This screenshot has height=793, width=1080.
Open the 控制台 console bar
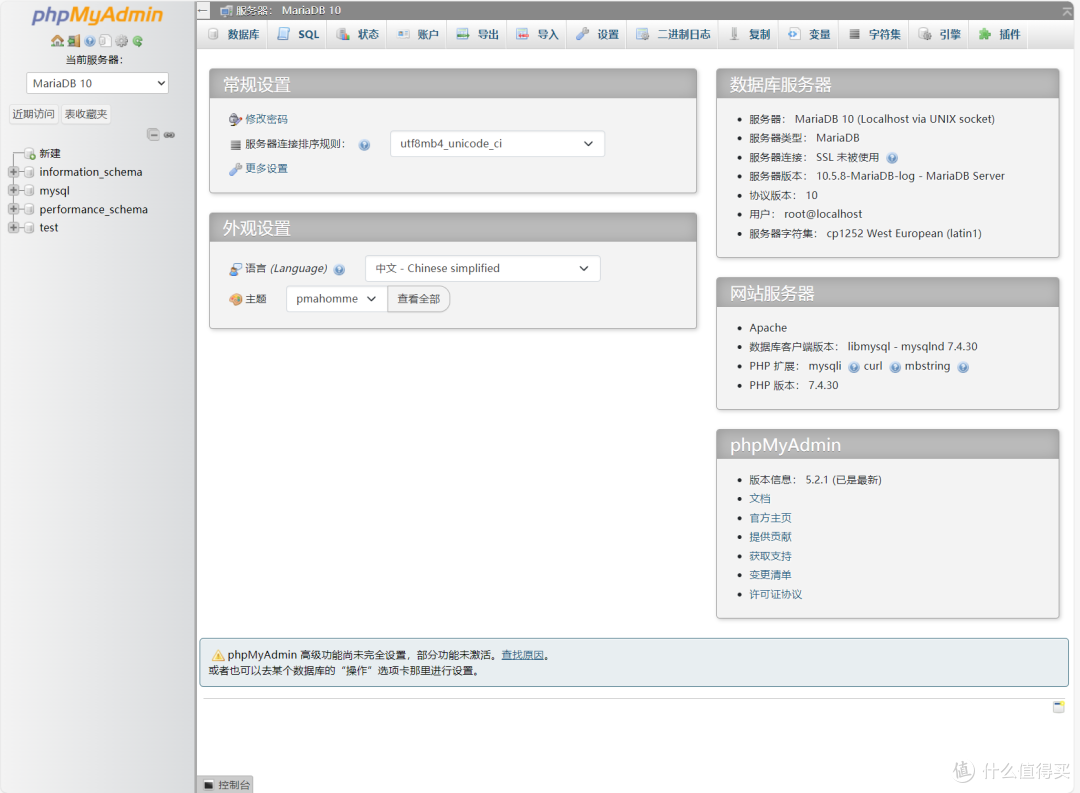point(226,785)
